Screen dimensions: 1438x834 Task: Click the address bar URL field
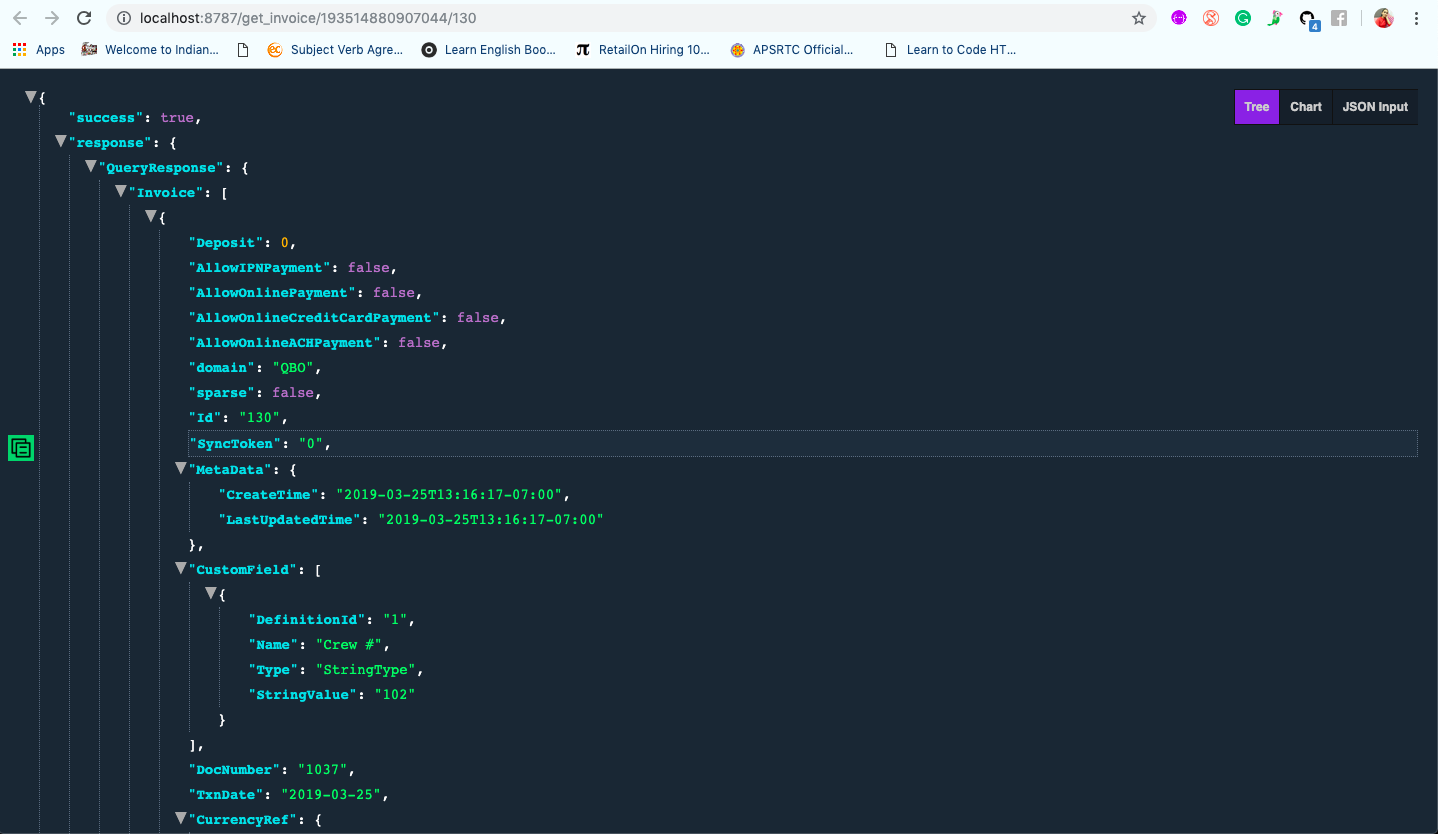(630, 18)
